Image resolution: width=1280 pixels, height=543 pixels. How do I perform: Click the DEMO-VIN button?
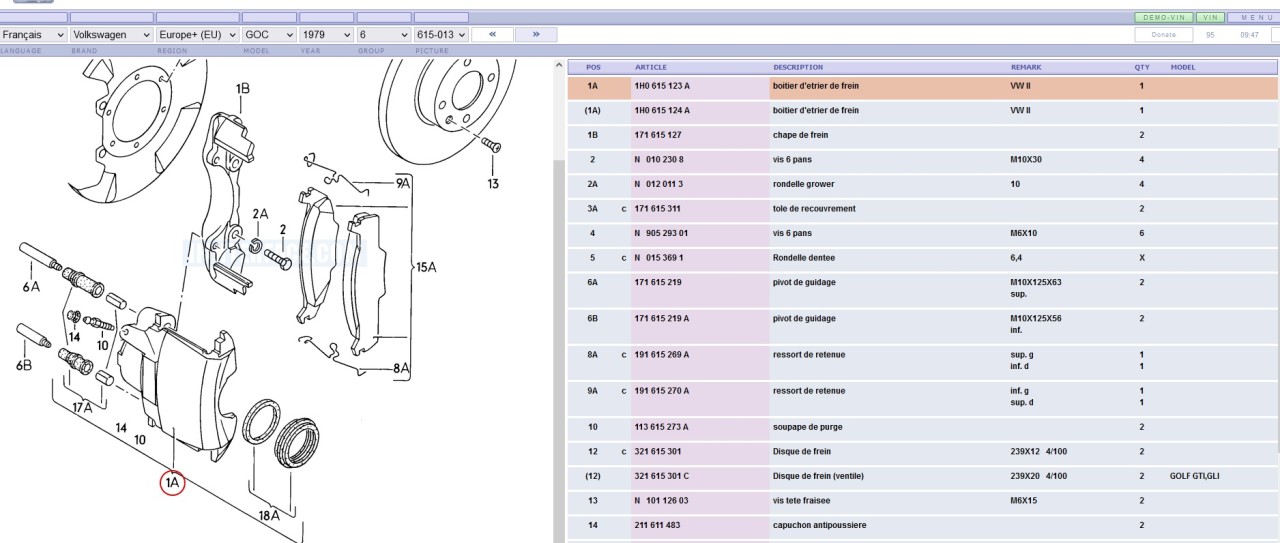(x=1163, y=17)
